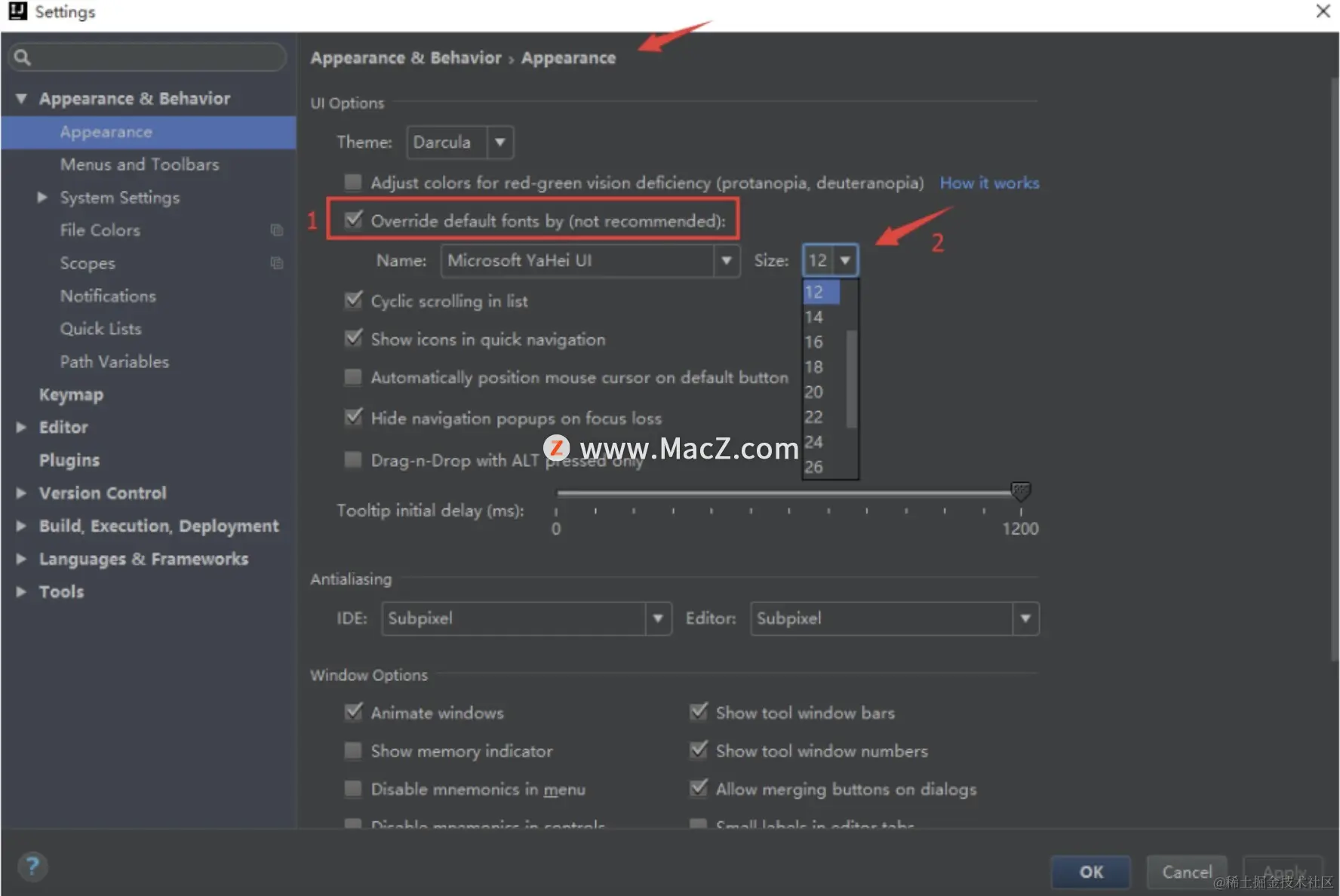
Task: Open the help question mark button
Action: (x=32, y=867)
